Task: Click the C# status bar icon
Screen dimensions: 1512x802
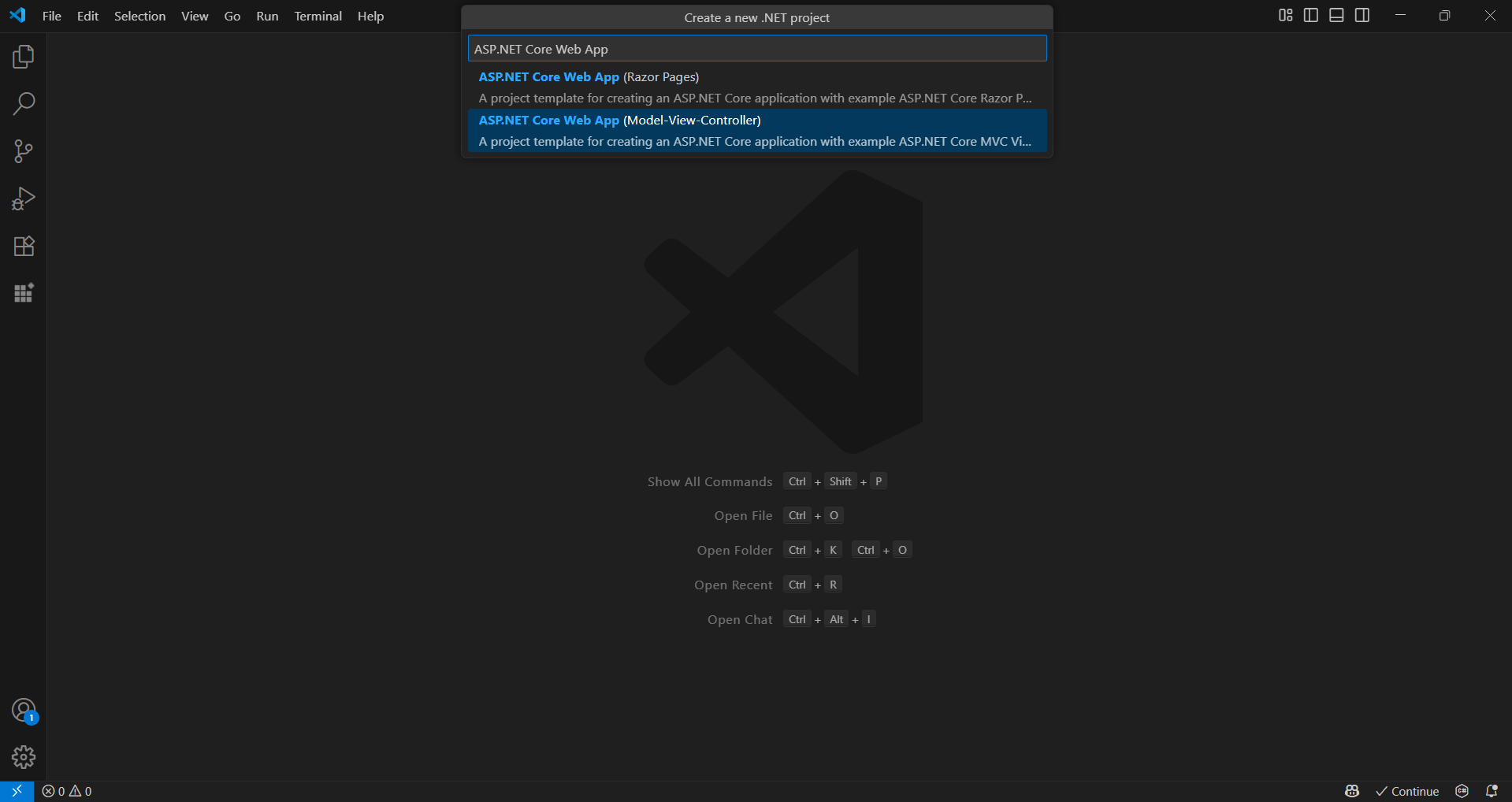Action: click(x=1462, y=791)
